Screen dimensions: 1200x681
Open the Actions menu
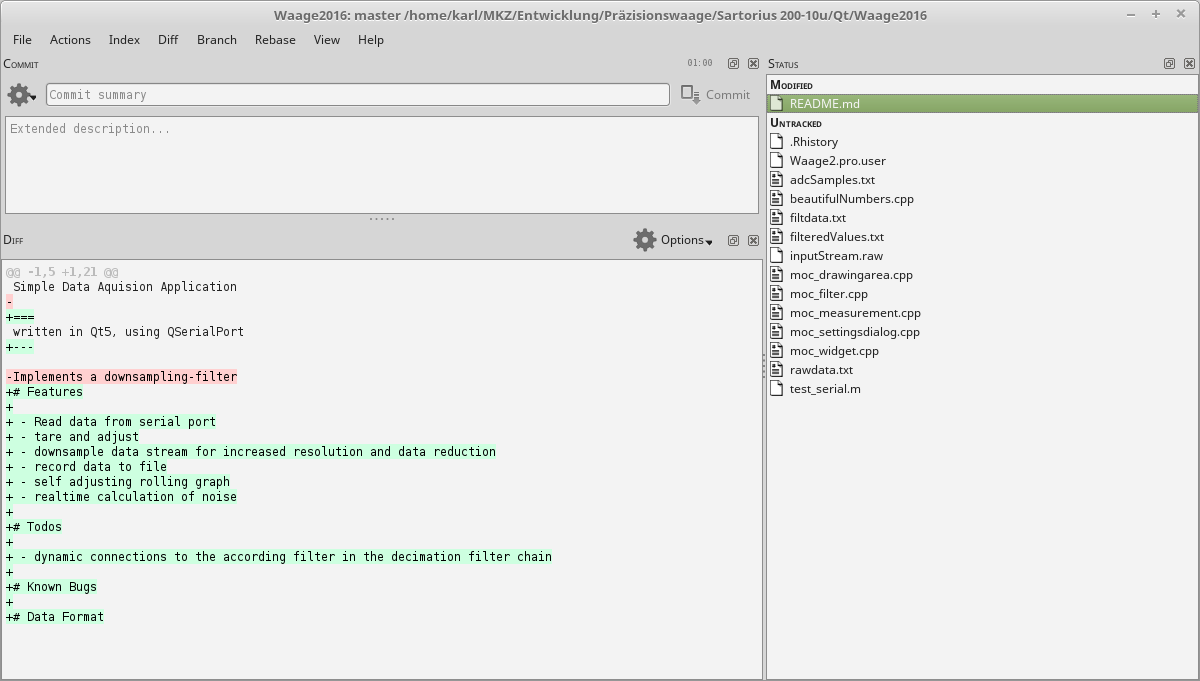point(70,39)
